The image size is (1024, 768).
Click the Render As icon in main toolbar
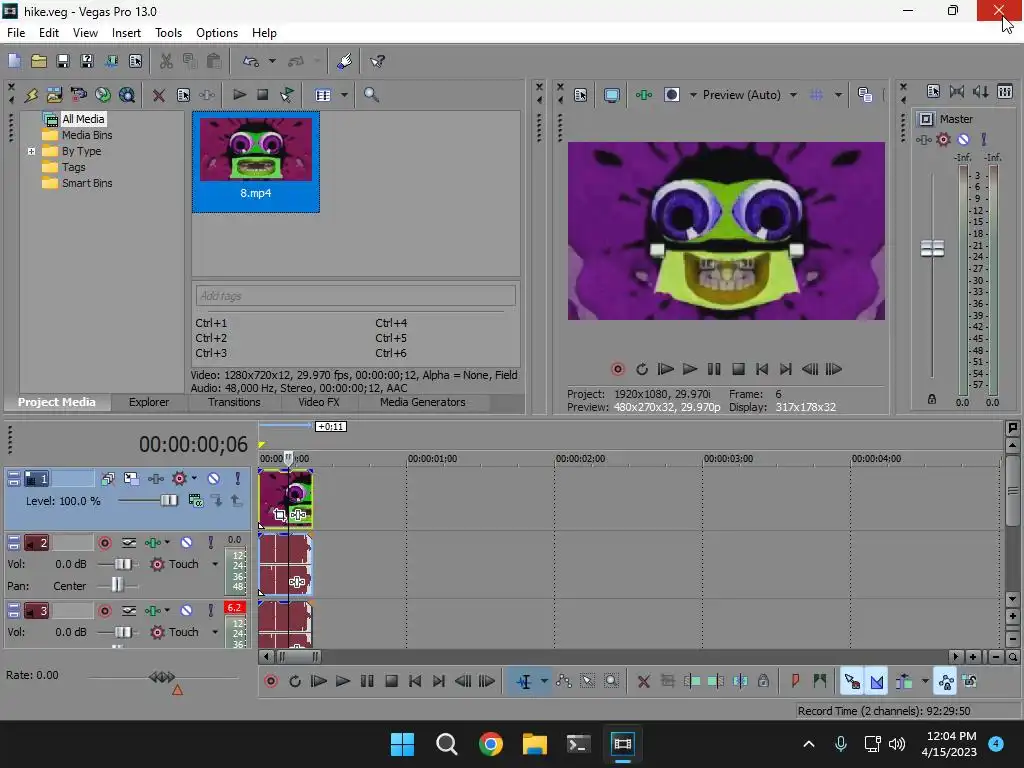click(x=111, y=61)
